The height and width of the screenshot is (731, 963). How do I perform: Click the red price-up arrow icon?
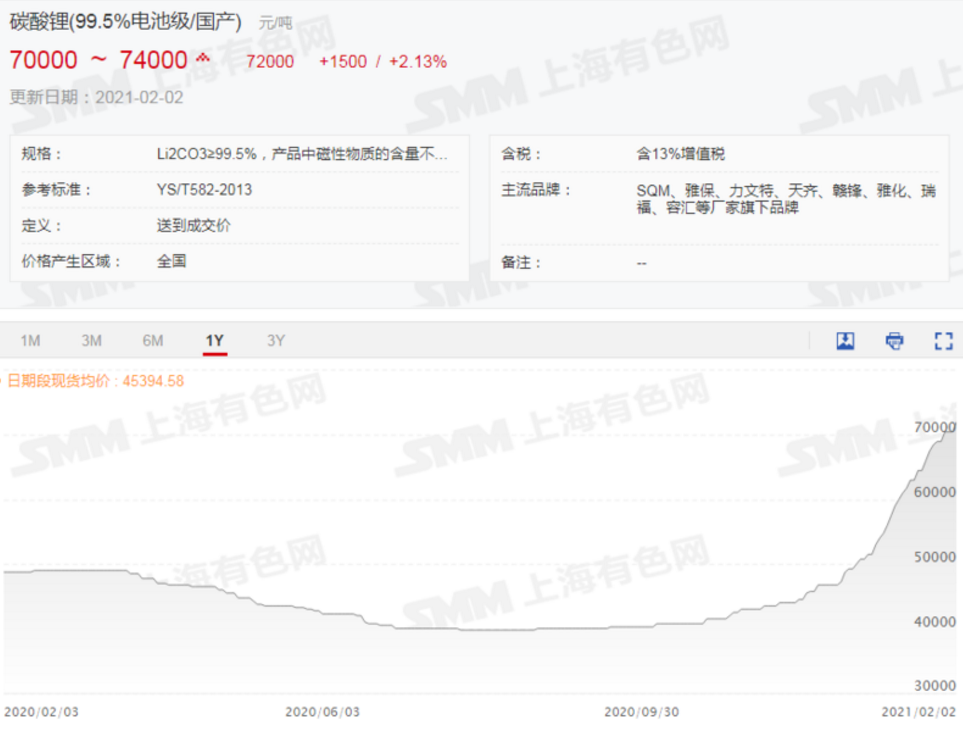click(x=203, y=59)
